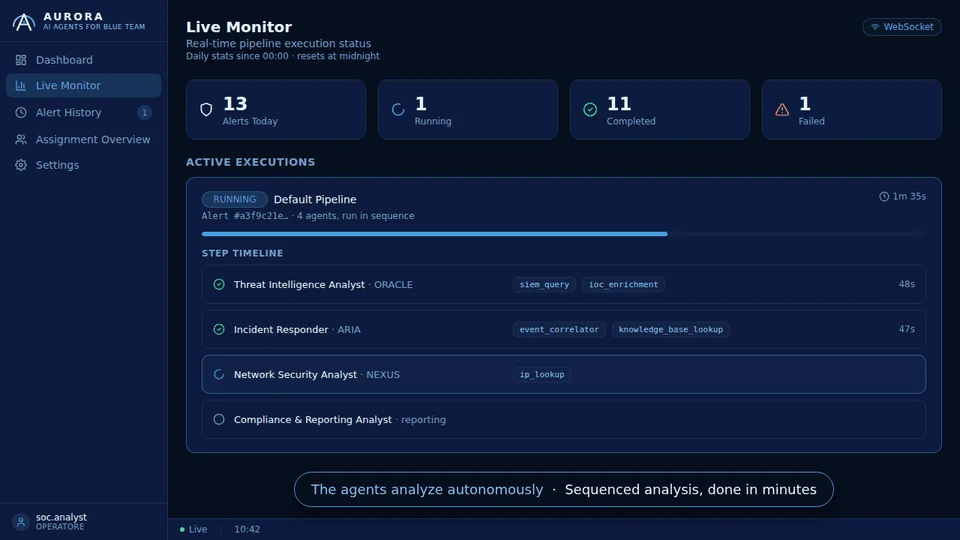This screenshot has width=960, height=540.
Task: Go to Assignment Overview
Action: point(84,140)
